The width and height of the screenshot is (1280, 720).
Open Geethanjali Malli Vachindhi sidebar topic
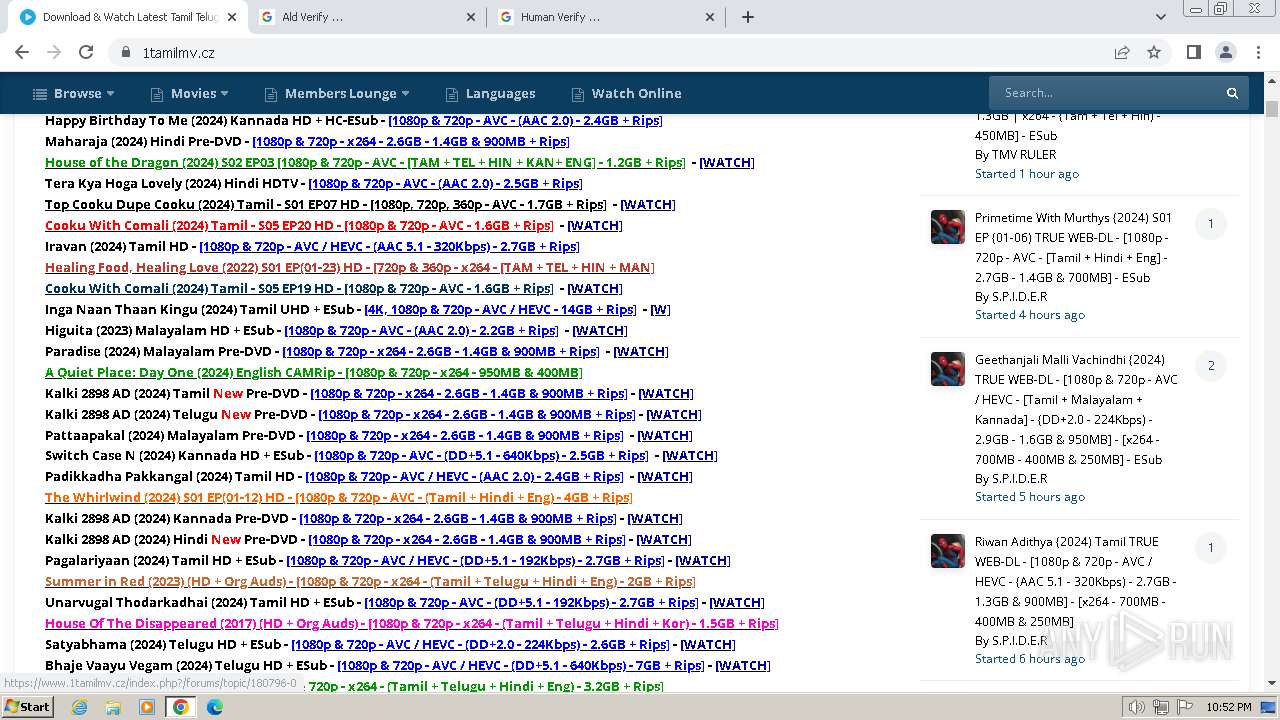coord(1076,409)
